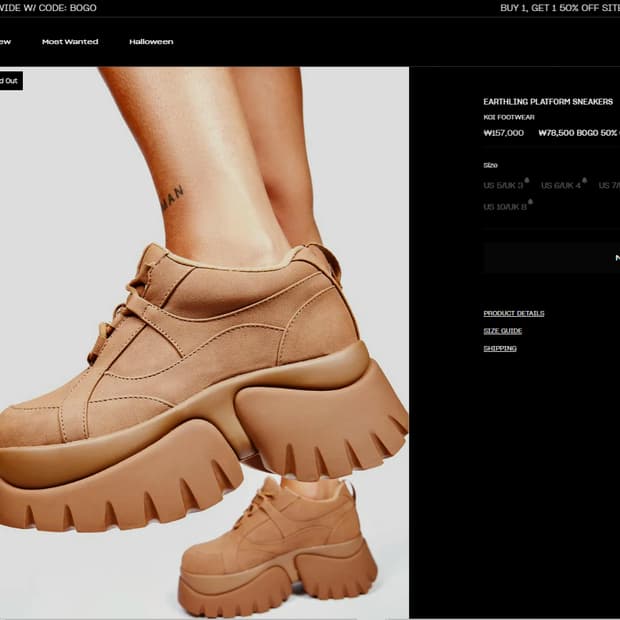Click the notify bell beside US 5/UK 3
The height and width of the screenshot is (620, 620).
527,181
